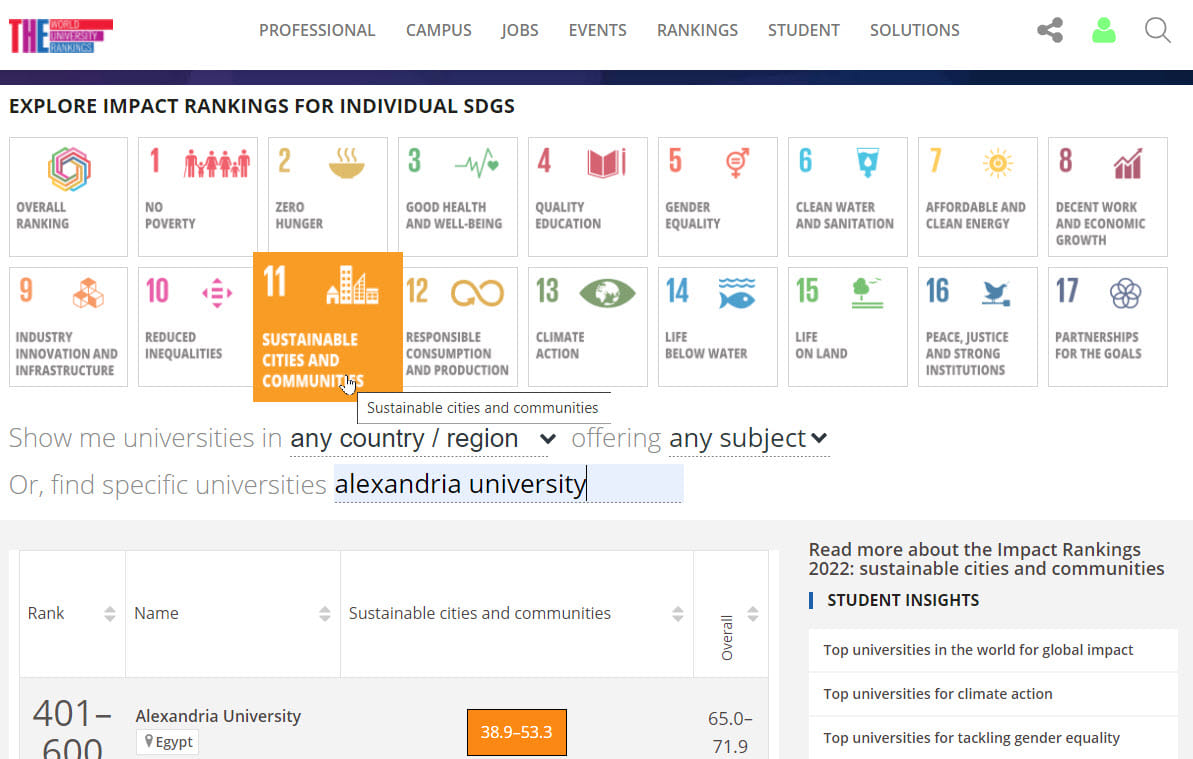
Task: Open the any subject dropdown
Action: (748, 439)
